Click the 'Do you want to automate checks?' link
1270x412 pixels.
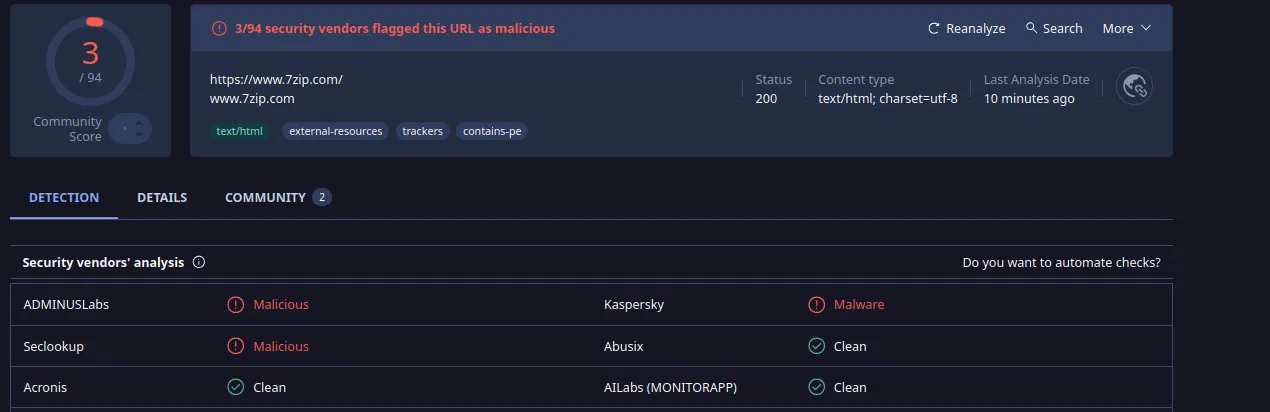[x=1061, y=263]
